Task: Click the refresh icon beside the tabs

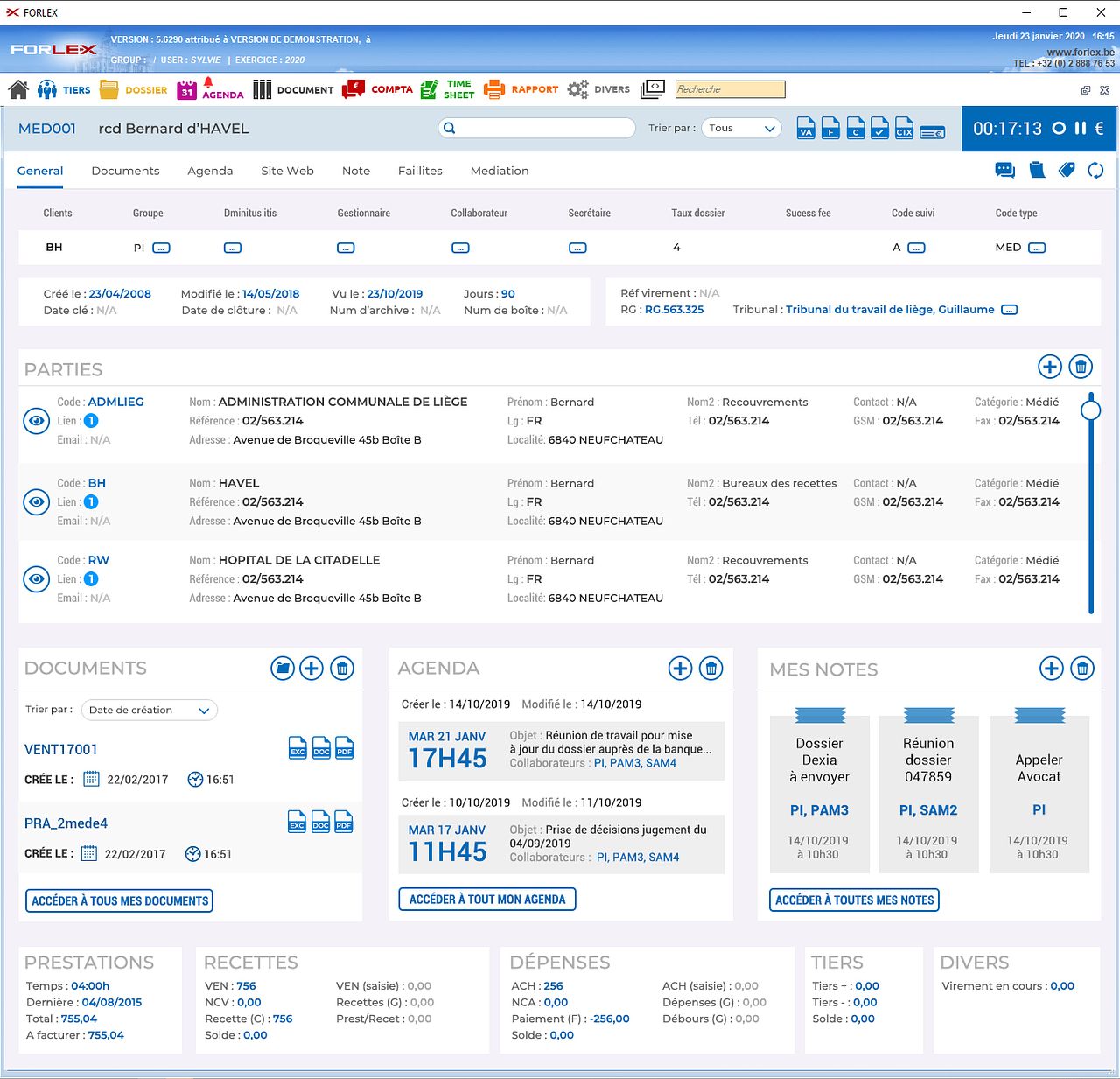Action: click(1095, 170)
